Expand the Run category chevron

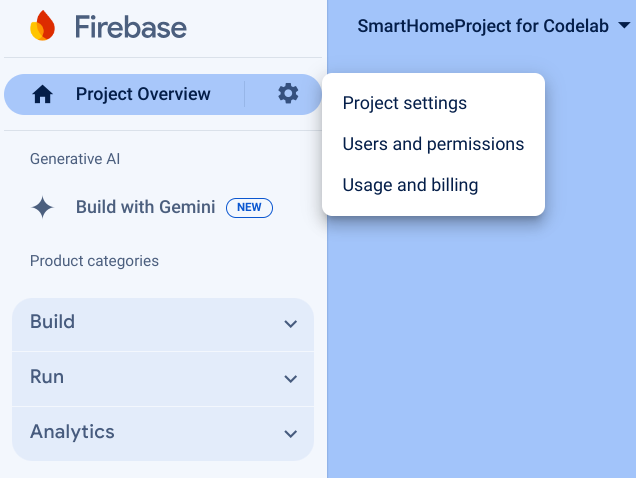[x=291, y=378]
